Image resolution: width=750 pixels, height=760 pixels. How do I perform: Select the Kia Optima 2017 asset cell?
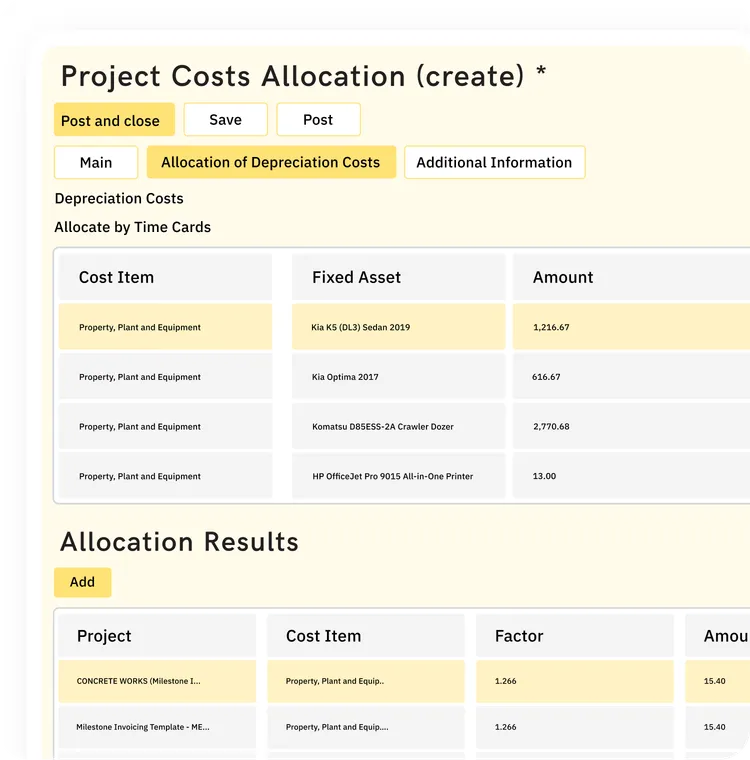[399, 377]
